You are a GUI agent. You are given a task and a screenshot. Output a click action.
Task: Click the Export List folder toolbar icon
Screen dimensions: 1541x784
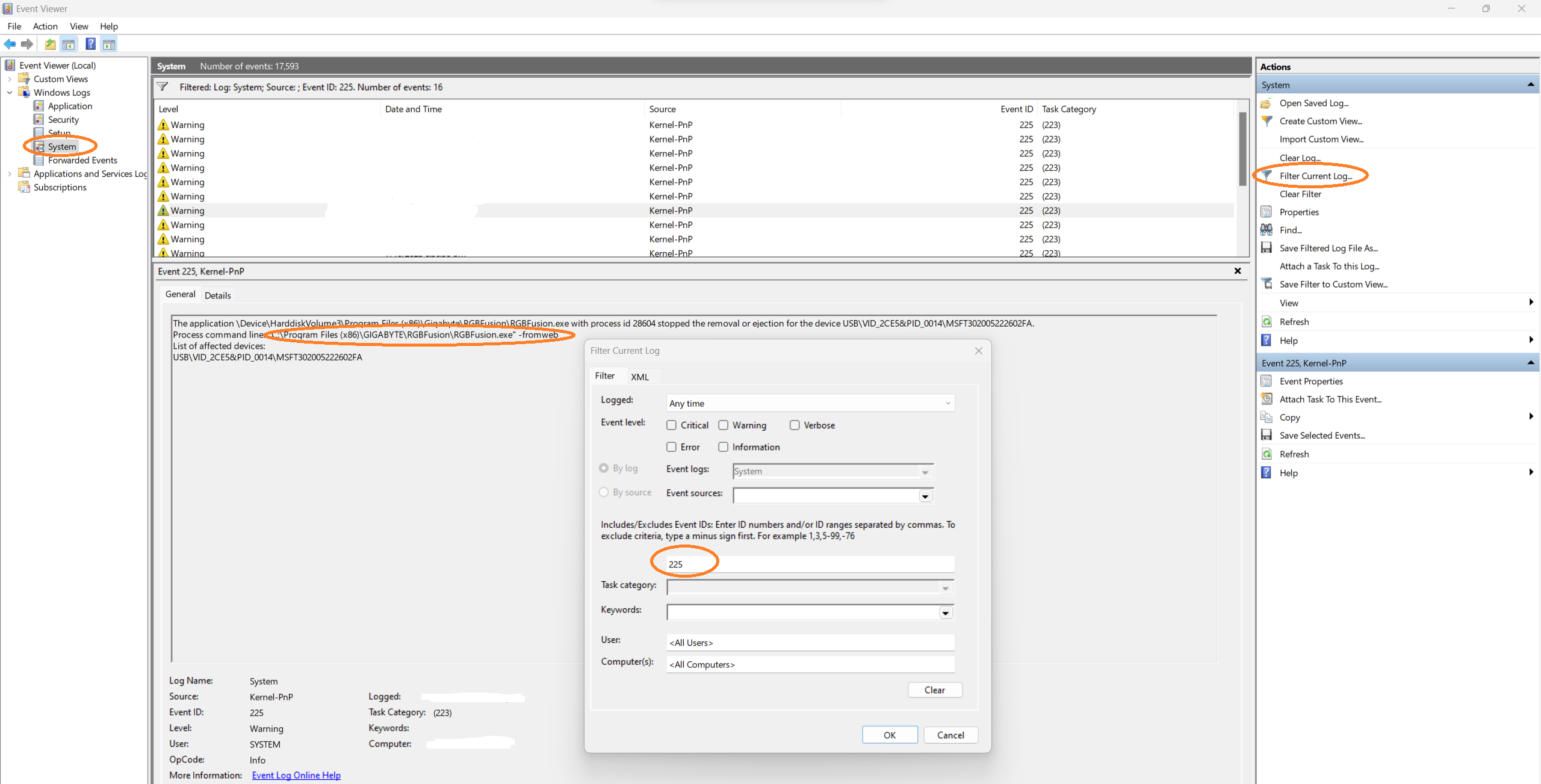click(50, 44)
